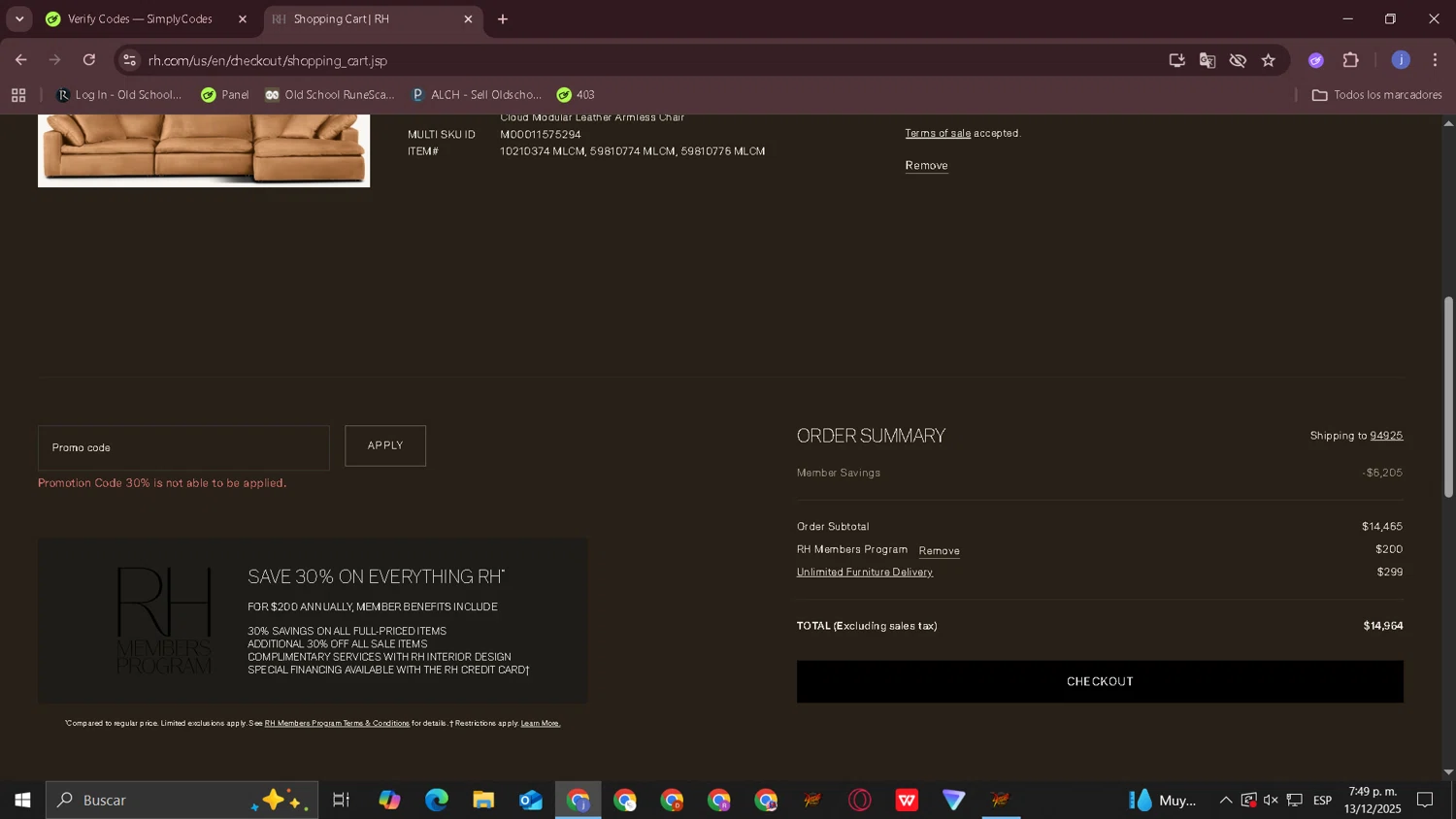Open the Panel bookmark

coord(225,95)
